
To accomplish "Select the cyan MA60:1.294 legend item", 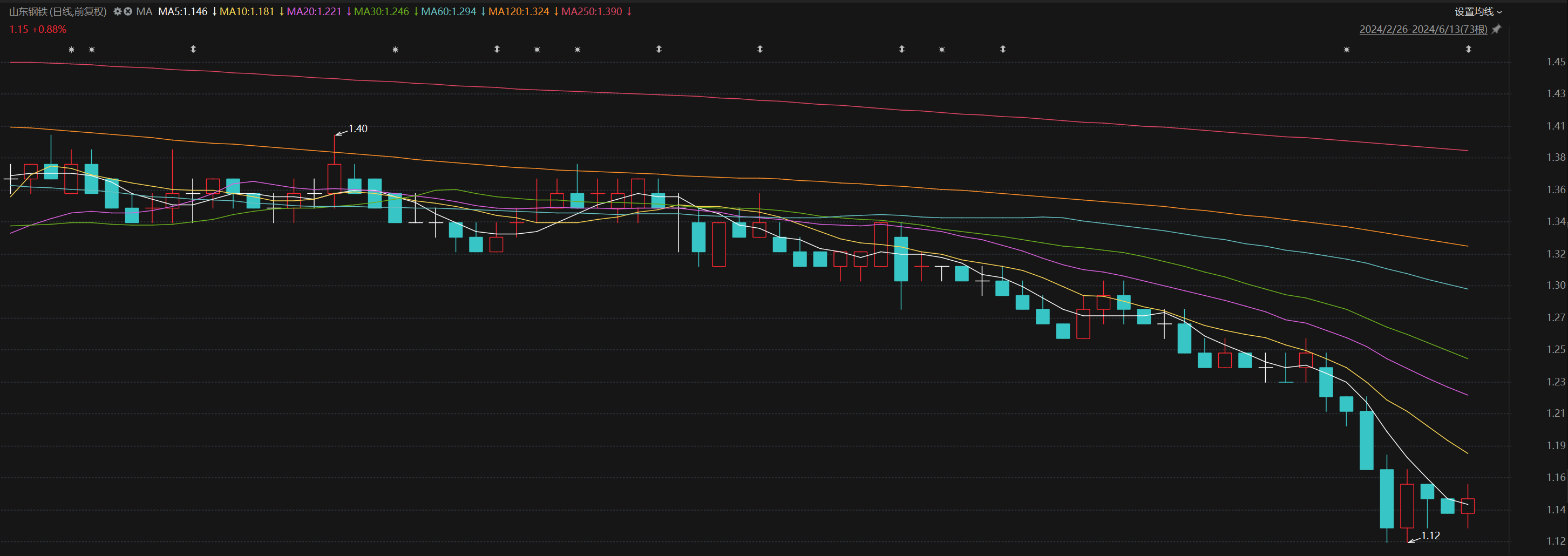I will 448,11.
